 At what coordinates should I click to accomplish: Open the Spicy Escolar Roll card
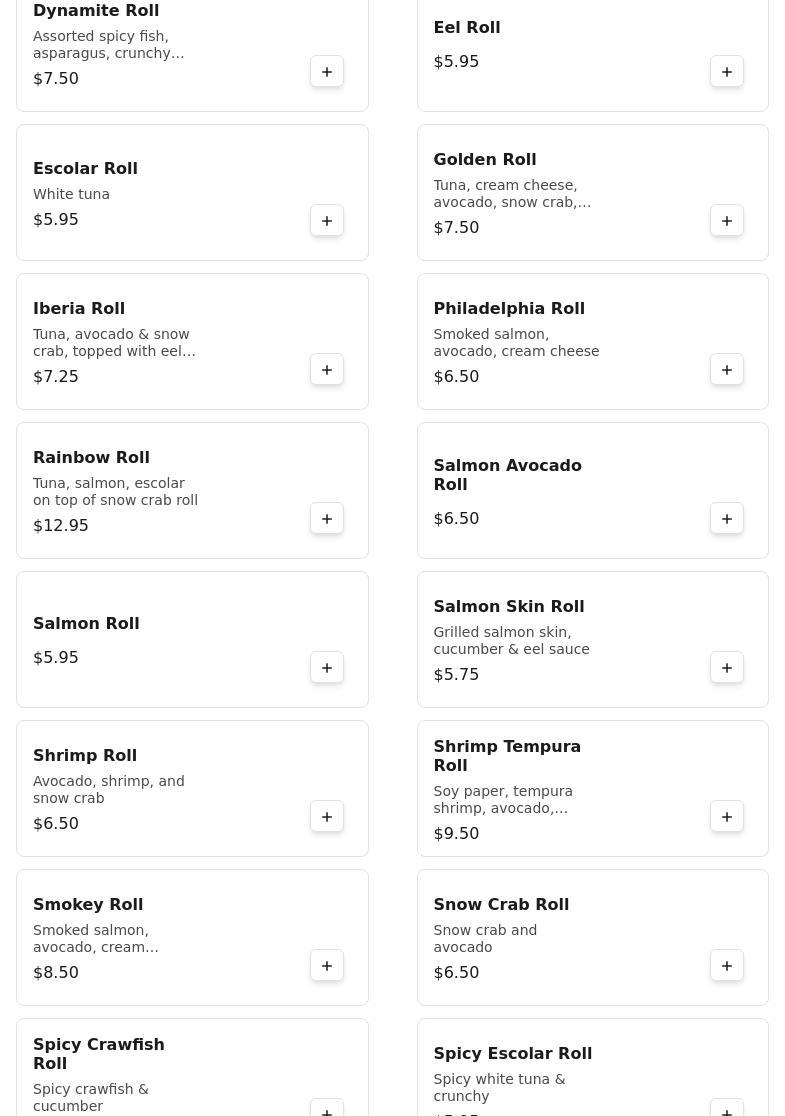tap(512, 1054)
